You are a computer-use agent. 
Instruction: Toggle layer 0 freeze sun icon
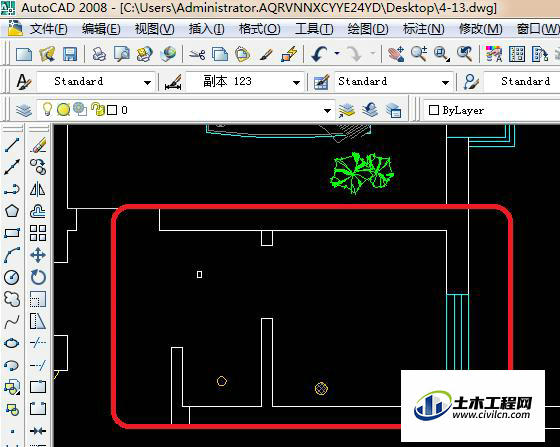[64, 110]
